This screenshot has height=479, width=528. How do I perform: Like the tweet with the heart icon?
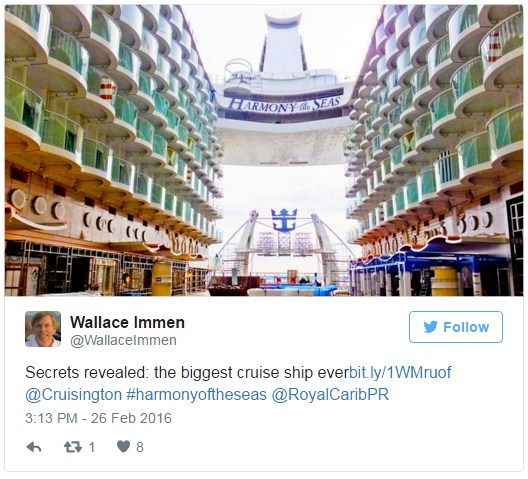[x=123, y=447]
